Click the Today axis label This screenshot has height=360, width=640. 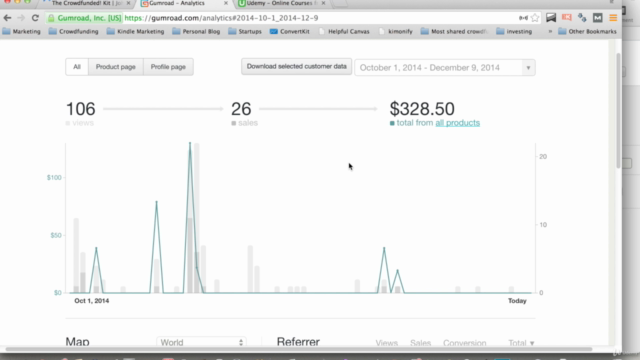click(x=517, y=301)
